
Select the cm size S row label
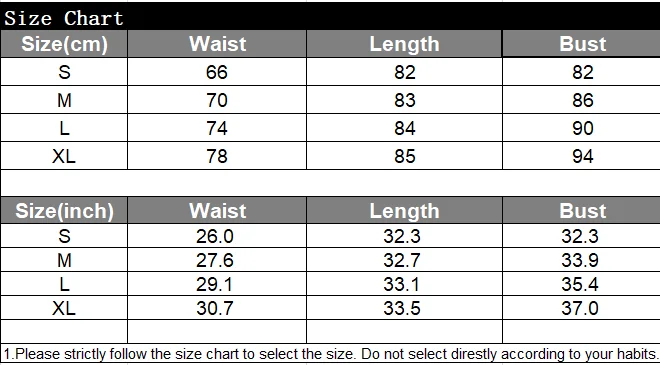coord(64,72)
